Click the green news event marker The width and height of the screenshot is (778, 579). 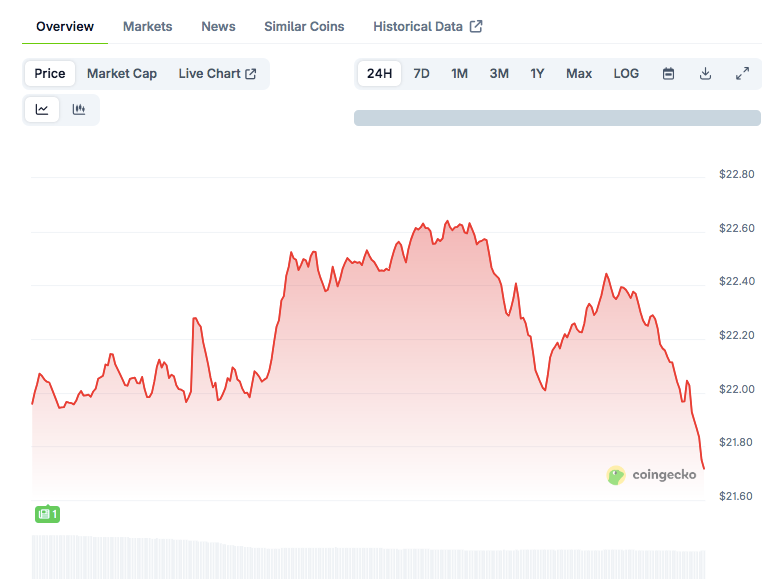[47, 514]
